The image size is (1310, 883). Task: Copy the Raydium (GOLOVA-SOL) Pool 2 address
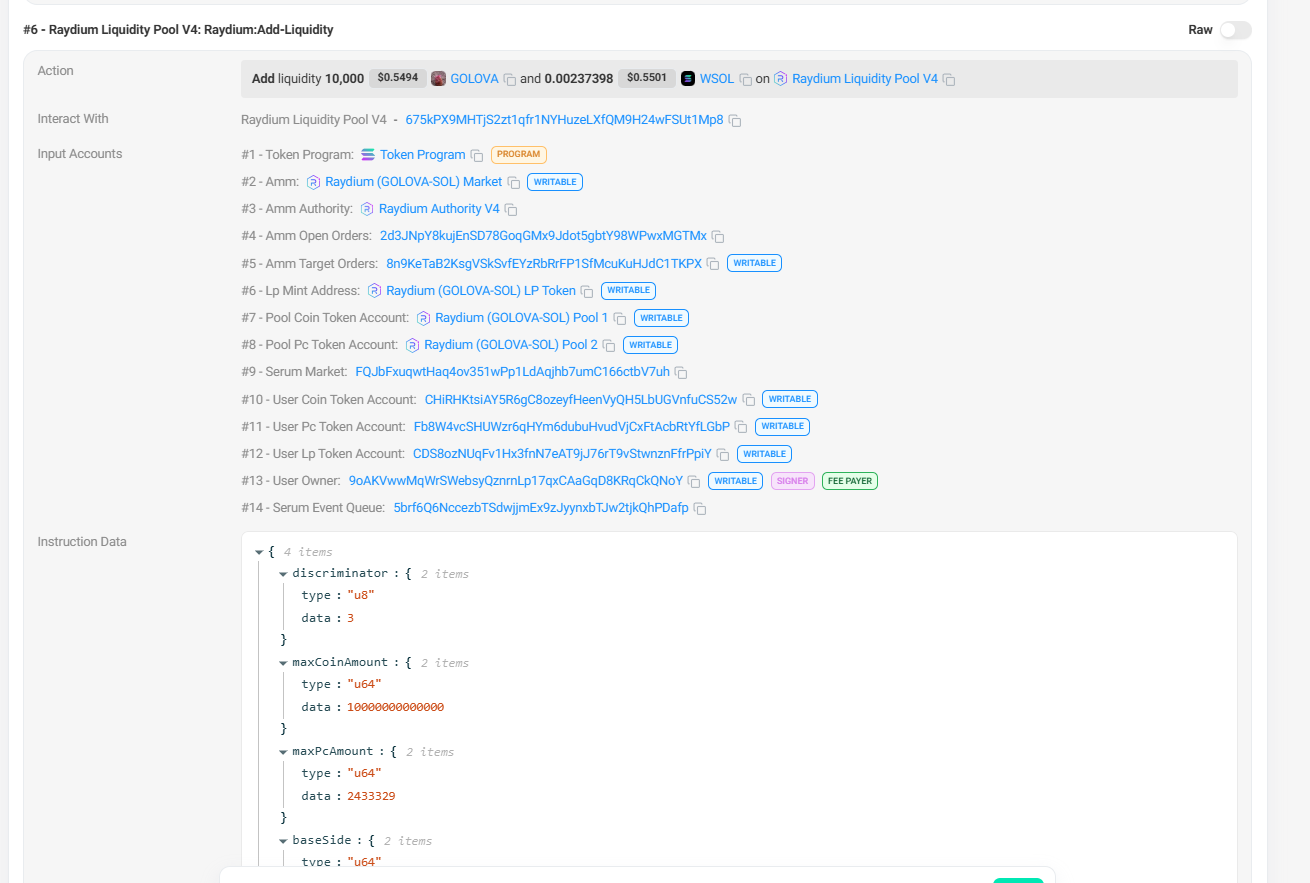click(609, 345)
